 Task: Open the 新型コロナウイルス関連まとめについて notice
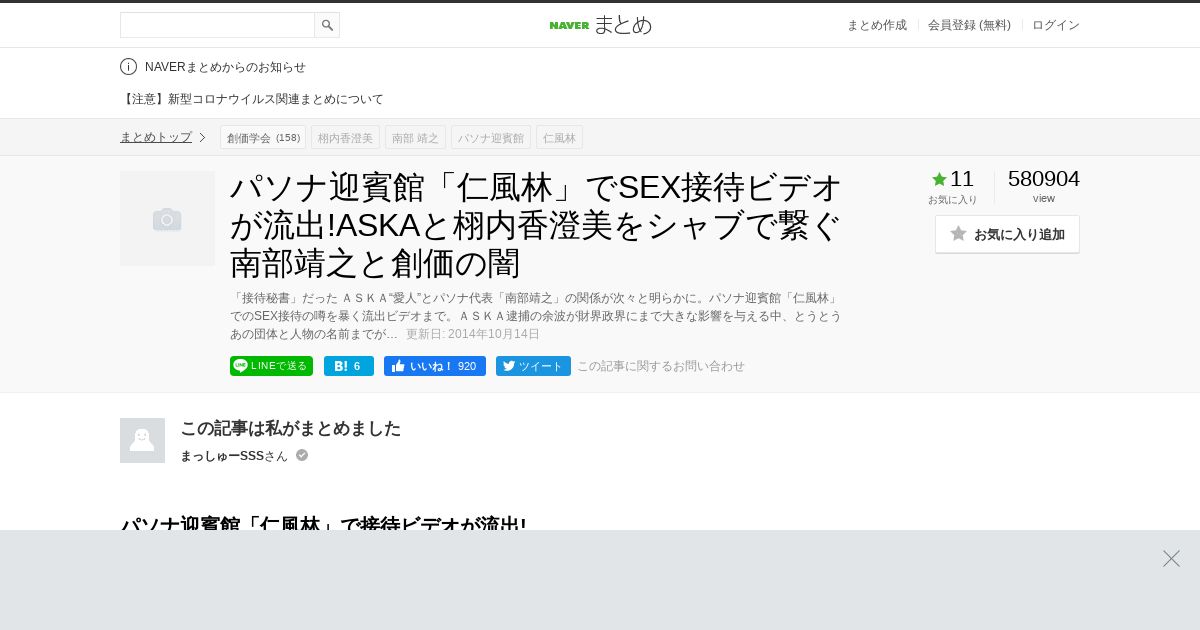(x=252, y=99)
